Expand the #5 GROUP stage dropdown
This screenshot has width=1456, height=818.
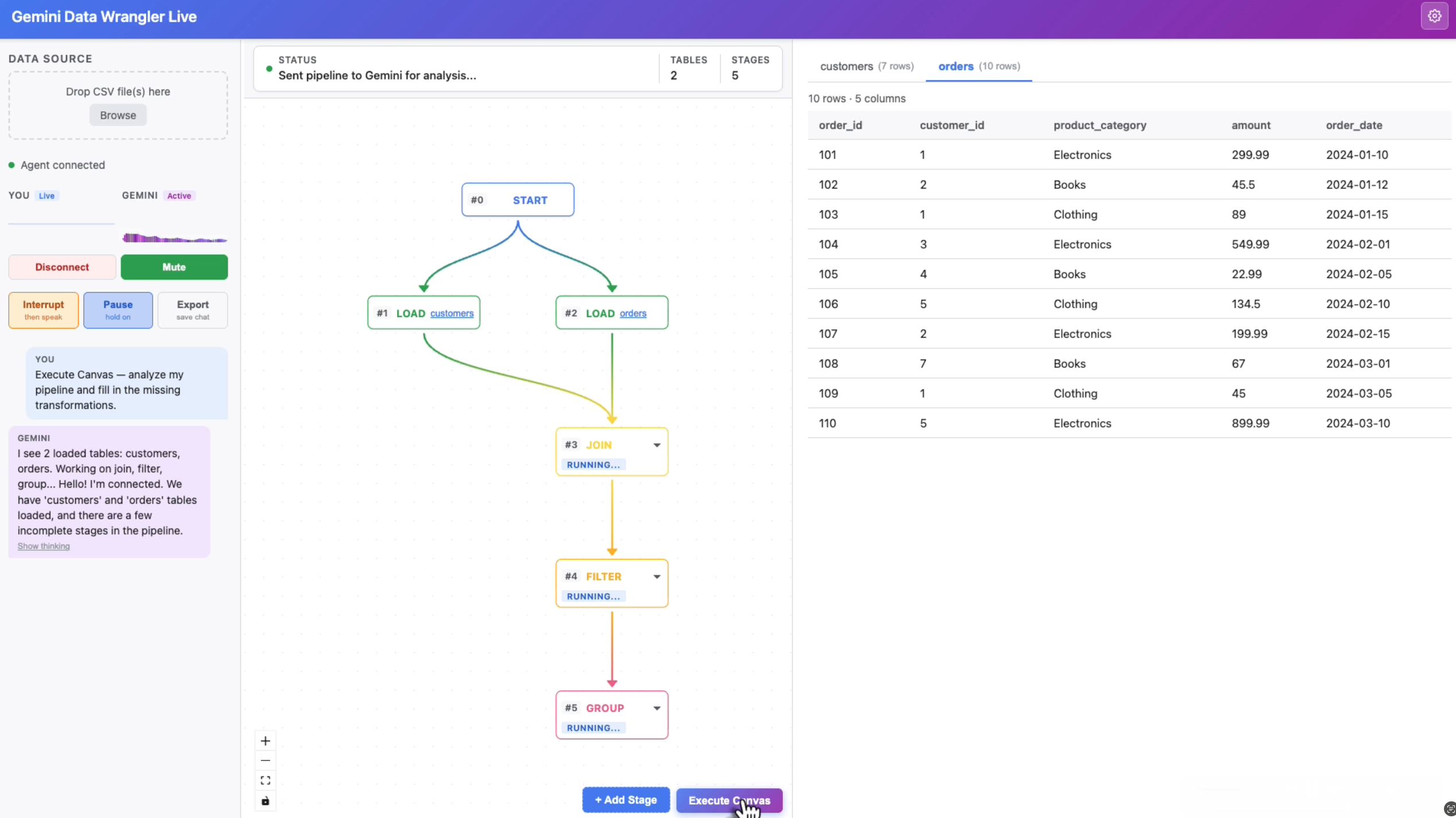pyautogui.click(x=657, y=708)
